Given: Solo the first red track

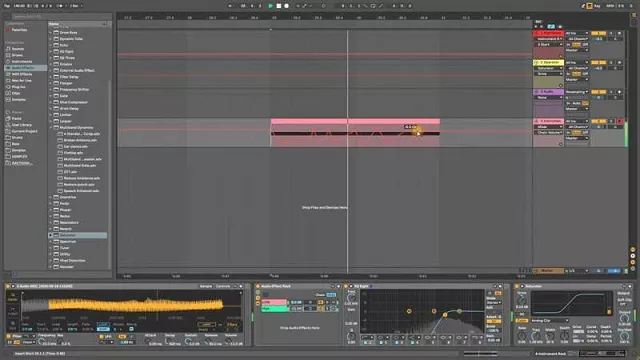Looking at the screenshot, I should pos(611,33).
